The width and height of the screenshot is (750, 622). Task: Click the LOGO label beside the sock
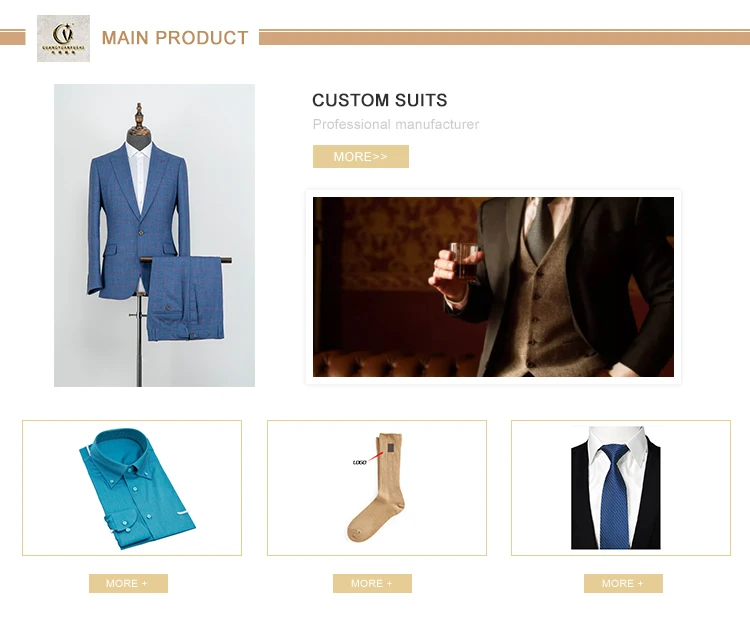[359, 462]
